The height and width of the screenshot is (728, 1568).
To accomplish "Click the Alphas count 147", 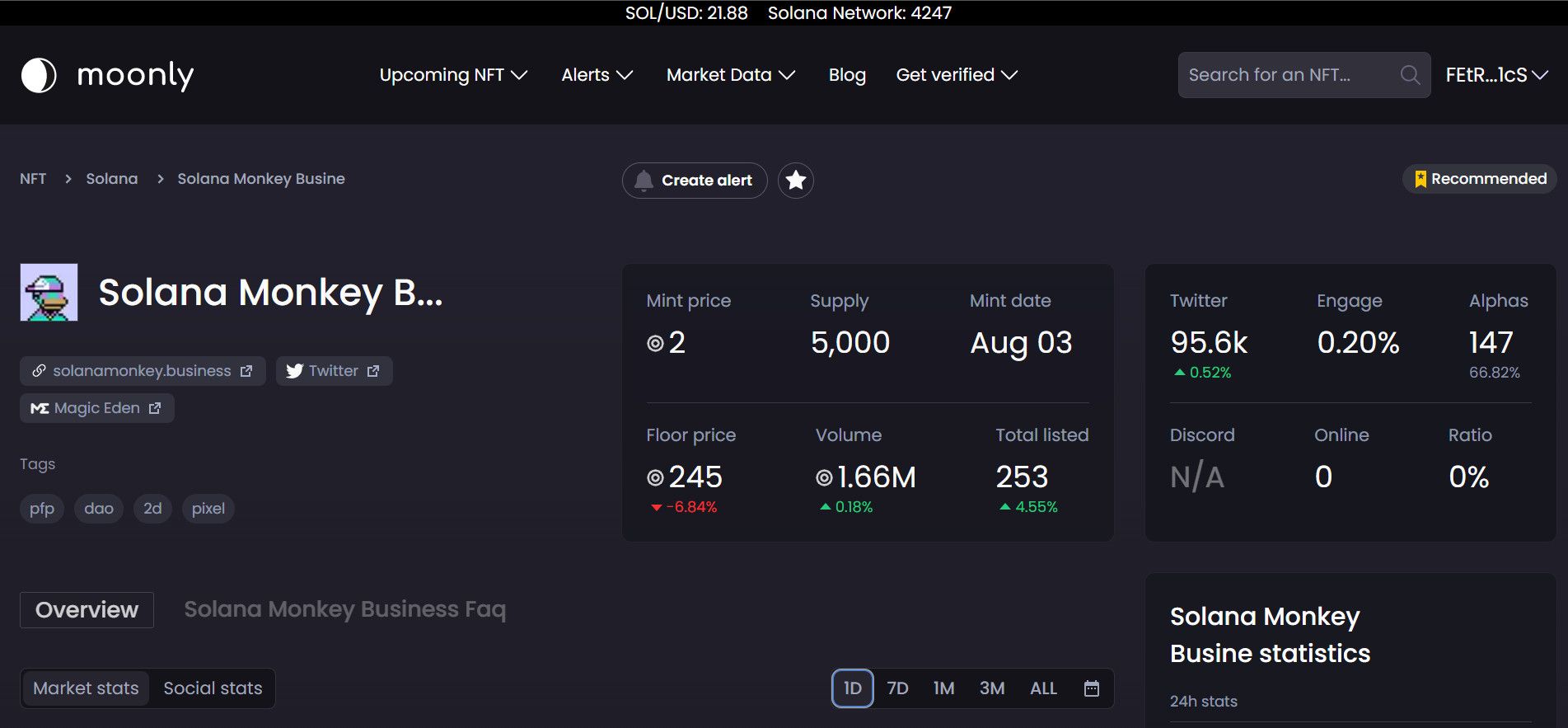I will pos(1491,343).
